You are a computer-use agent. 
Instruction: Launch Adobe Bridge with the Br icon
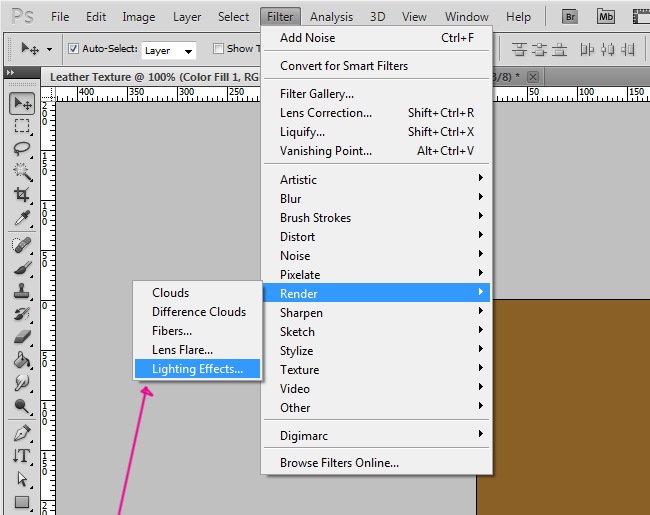click(571, 16)
